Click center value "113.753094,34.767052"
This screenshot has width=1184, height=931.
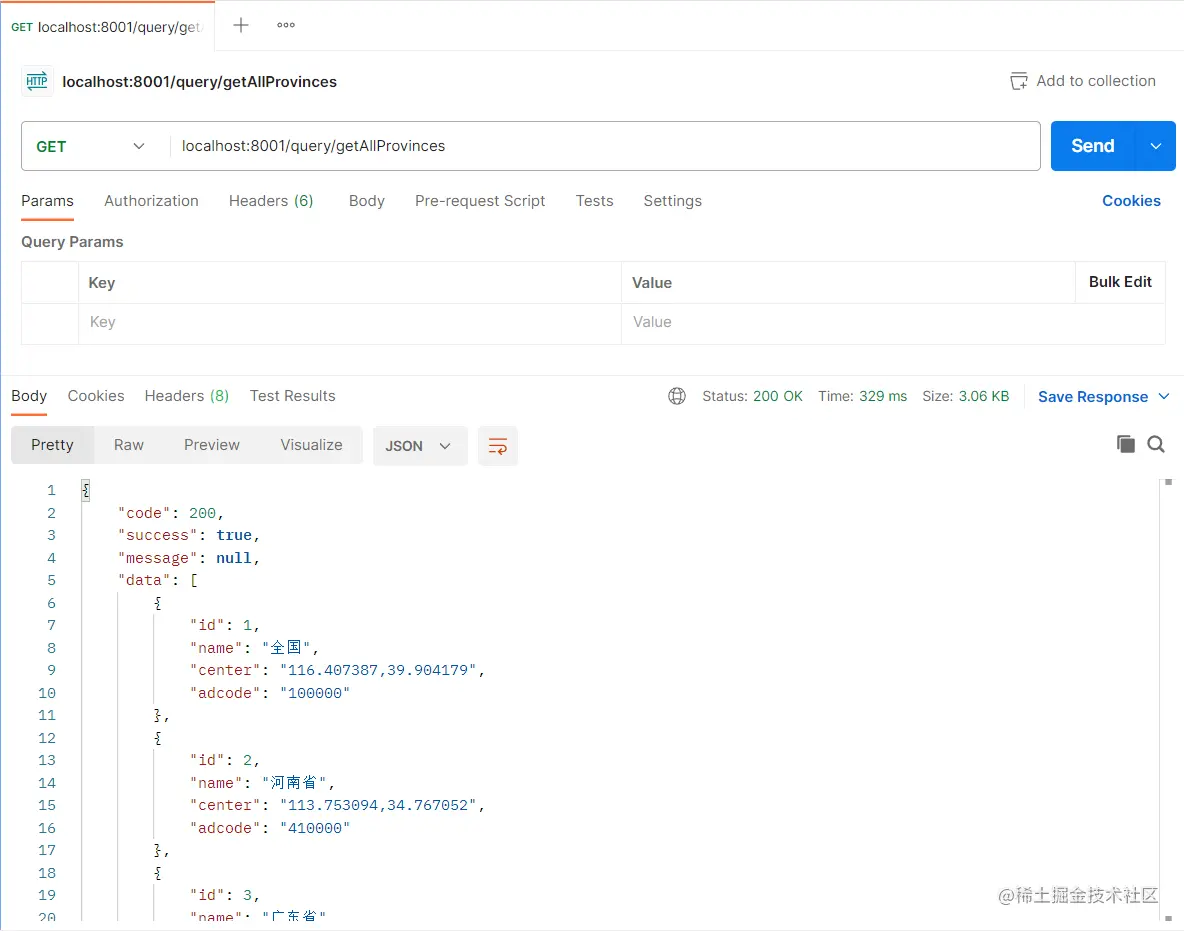coord(378,805)
